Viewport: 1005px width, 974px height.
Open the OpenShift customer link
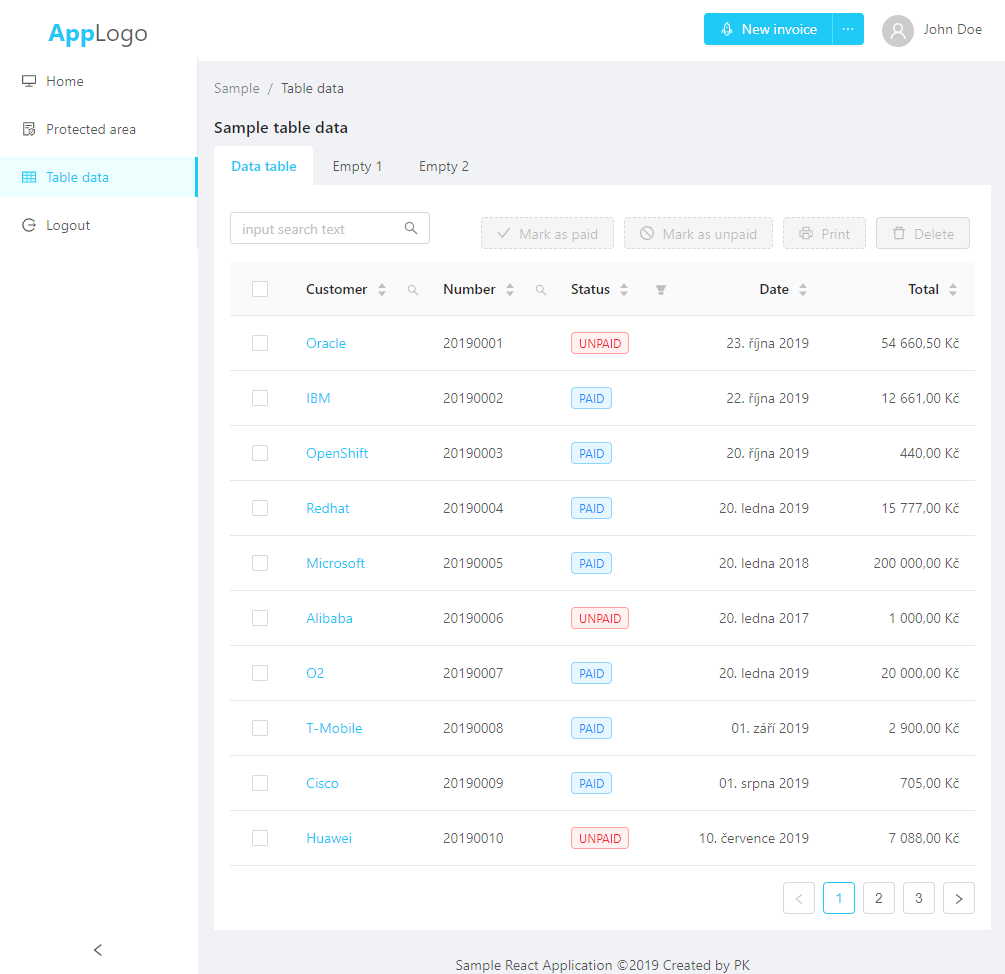coord(337,454)
